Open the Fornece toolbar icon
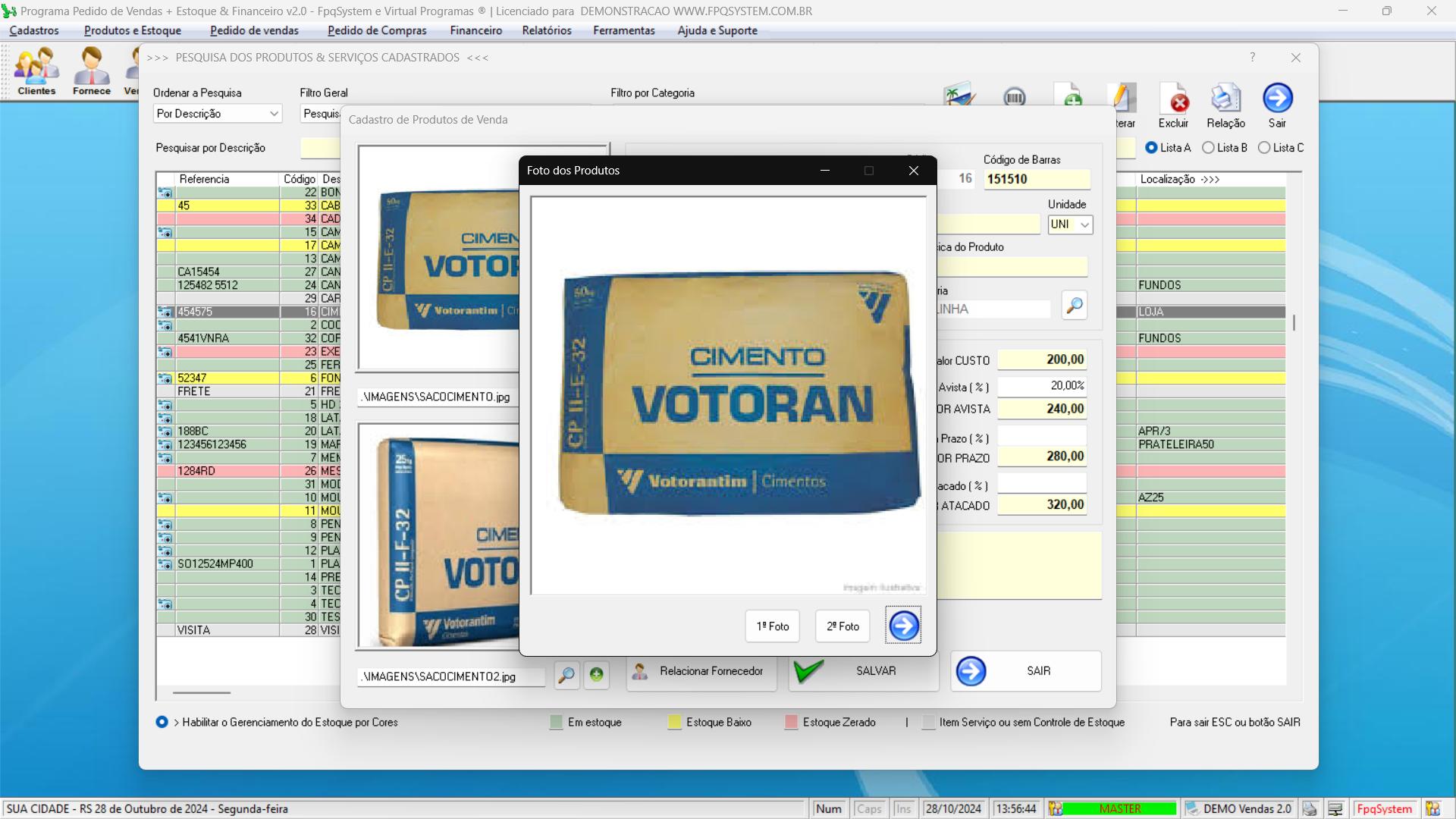This screenshot has height=819, width=1456. [x=92, y=71]
